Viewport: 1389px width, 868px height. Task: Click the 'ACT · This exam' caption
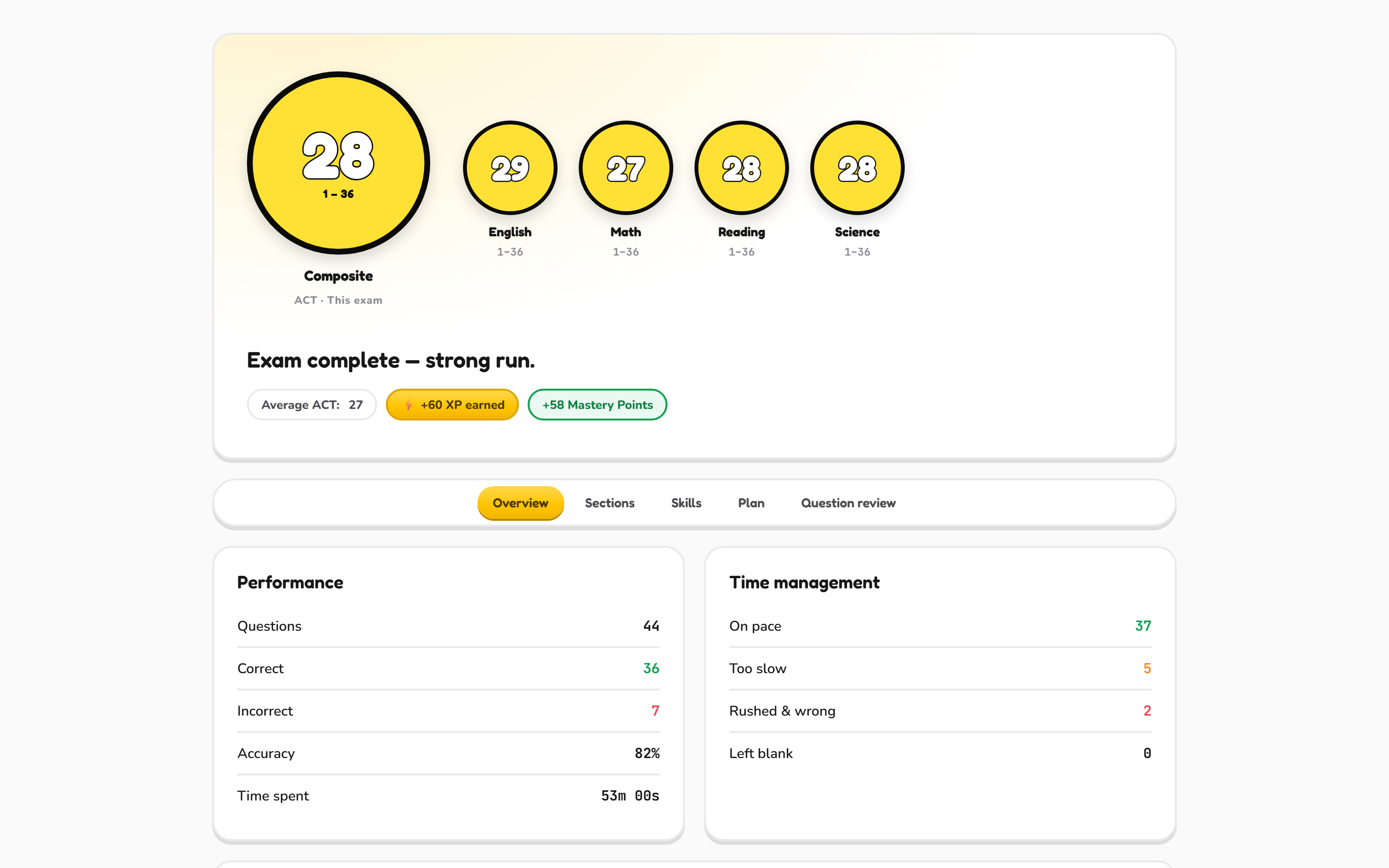tap(338, 300)
